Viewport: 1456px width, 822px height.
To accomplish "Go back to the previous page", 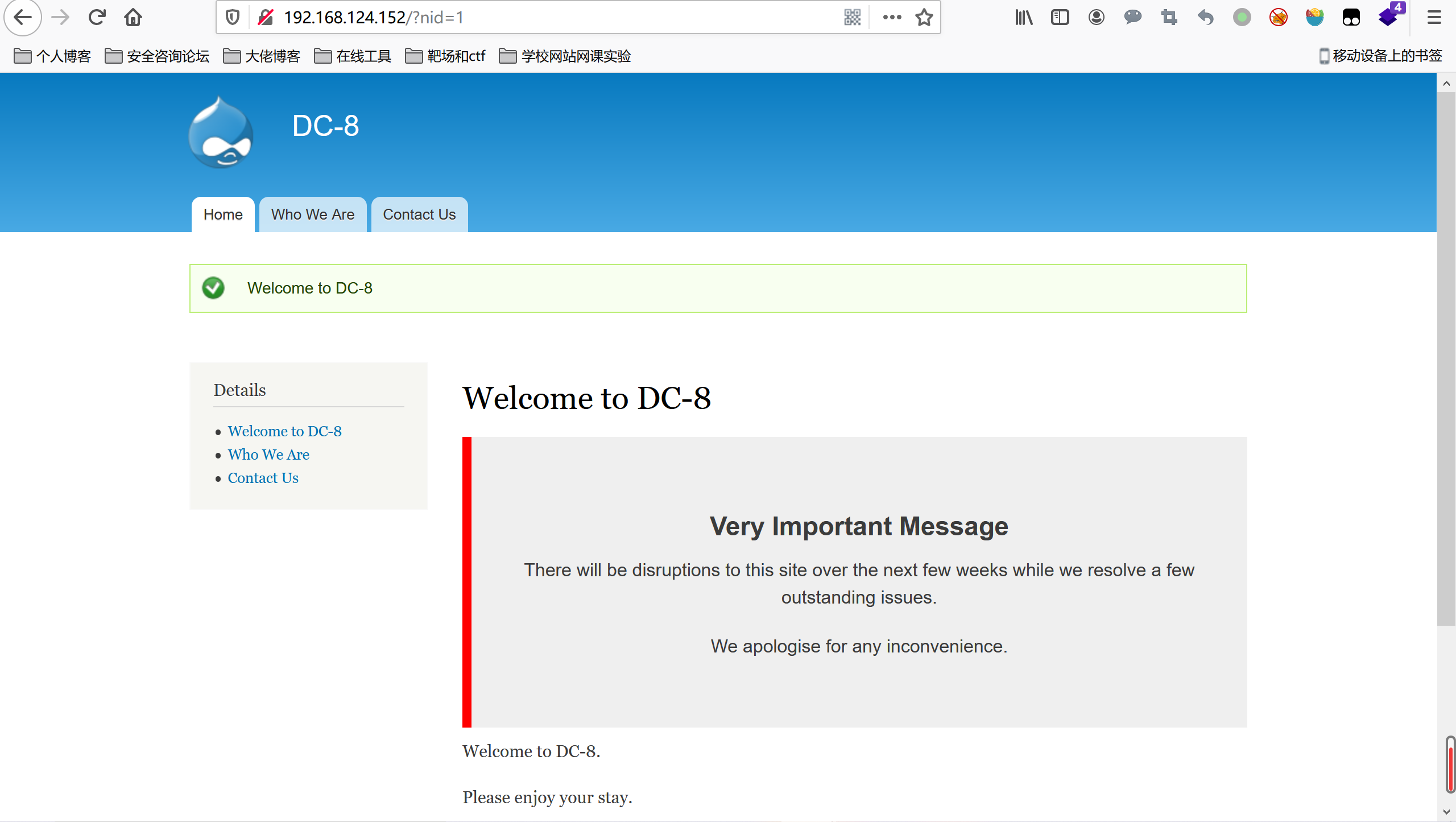I will 23,18.
